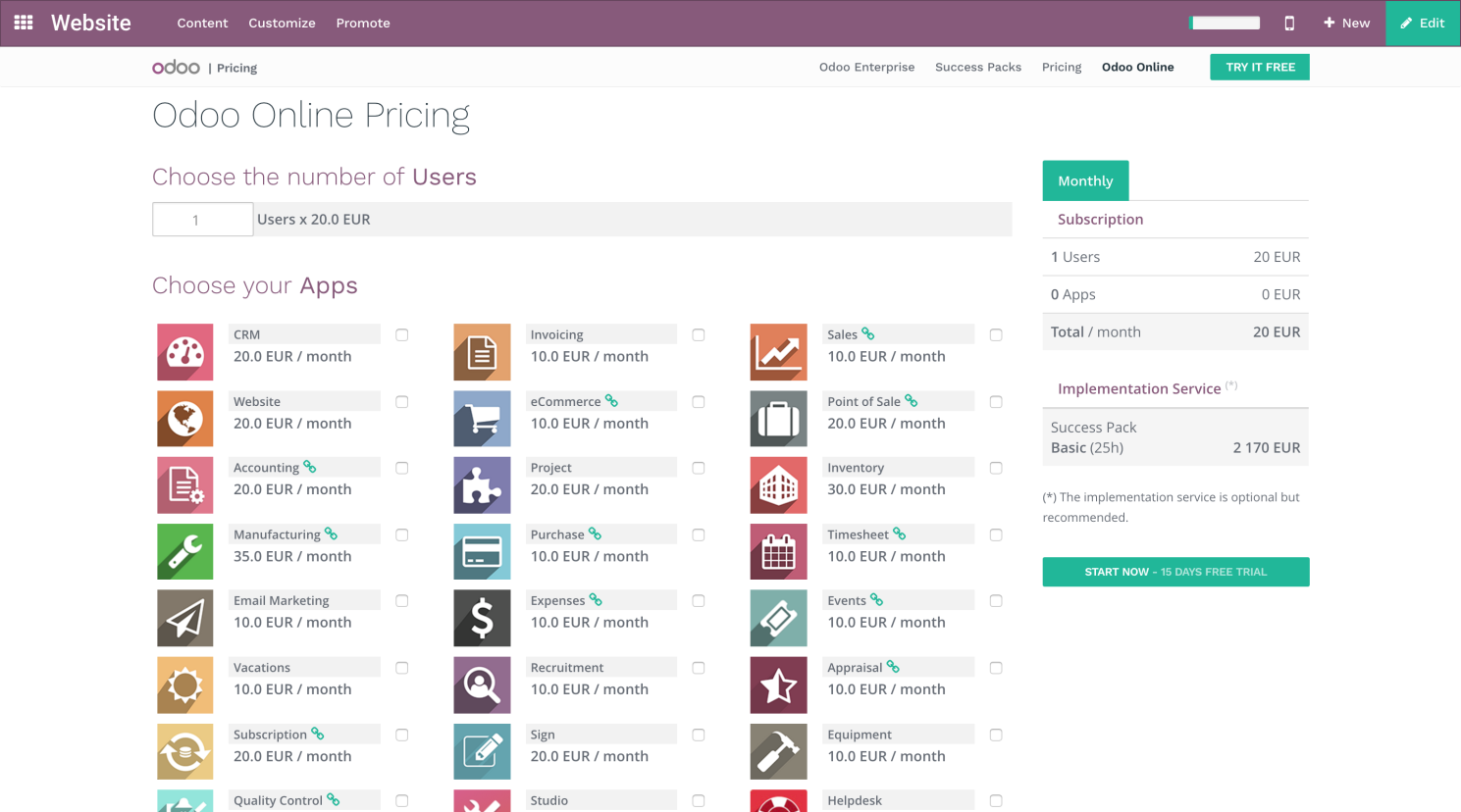
Task: Open the apps grid menu icon
Action: (x=24, y=23)
